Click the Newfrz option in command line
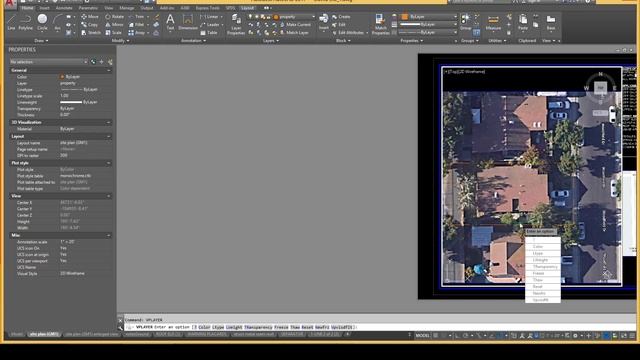The image size is (640, 360). pos(322,327)
